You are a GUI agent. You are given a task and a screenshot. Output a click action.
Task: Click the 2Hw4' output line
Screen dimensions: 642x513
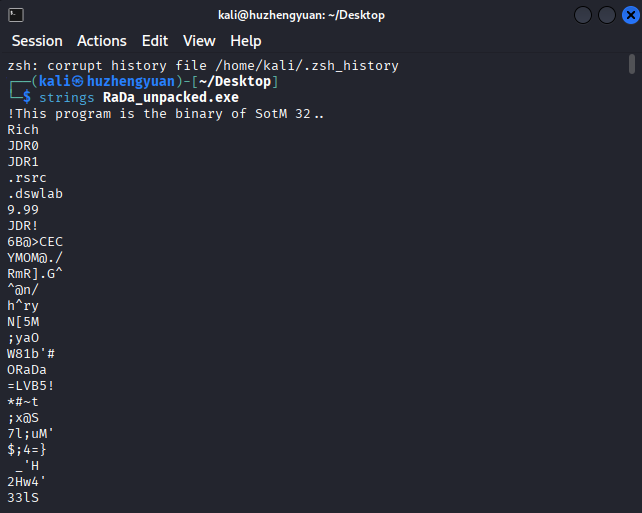(27, 482)
